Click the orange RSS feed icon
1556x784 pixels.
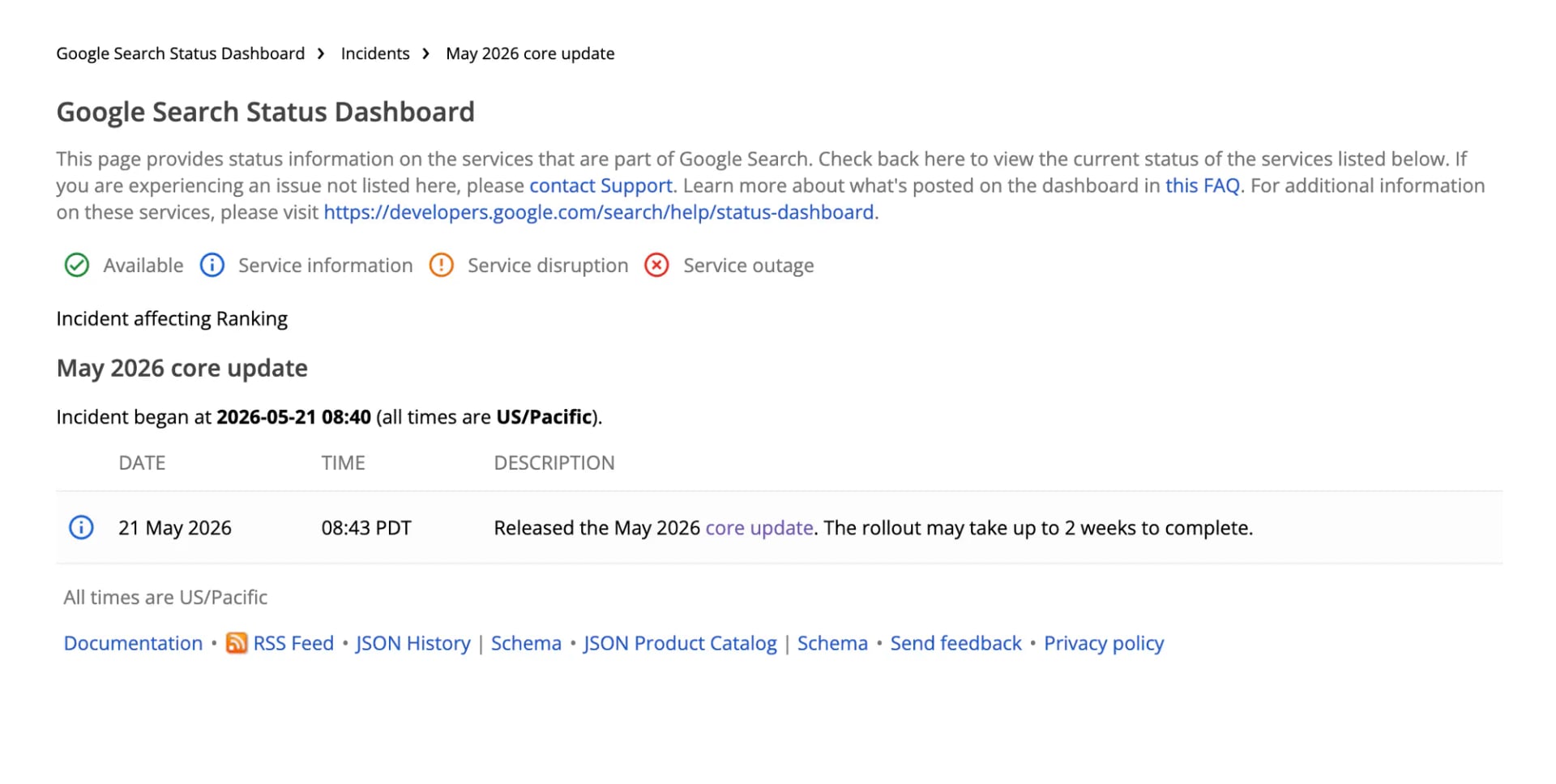(237, 643)
